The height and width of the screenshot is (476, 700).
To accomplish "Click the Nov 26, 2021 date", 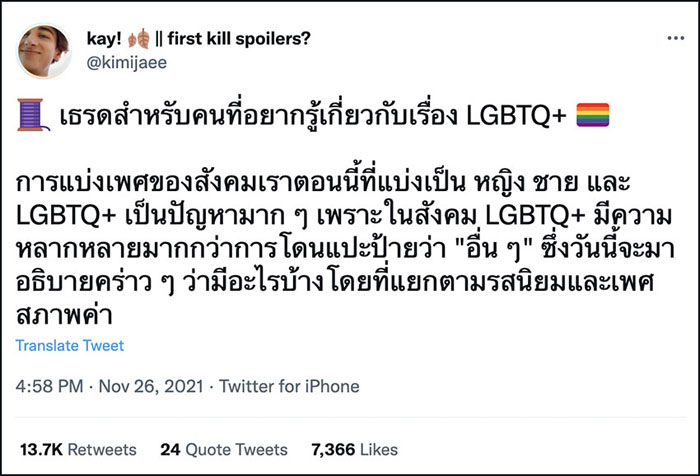I will click(x=151, y=386).
